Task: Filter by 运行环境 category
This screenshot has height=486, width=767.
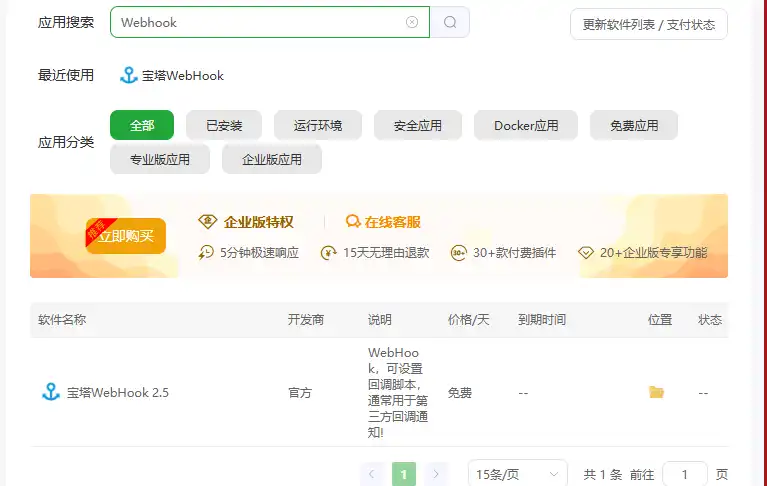Action: 318,125
